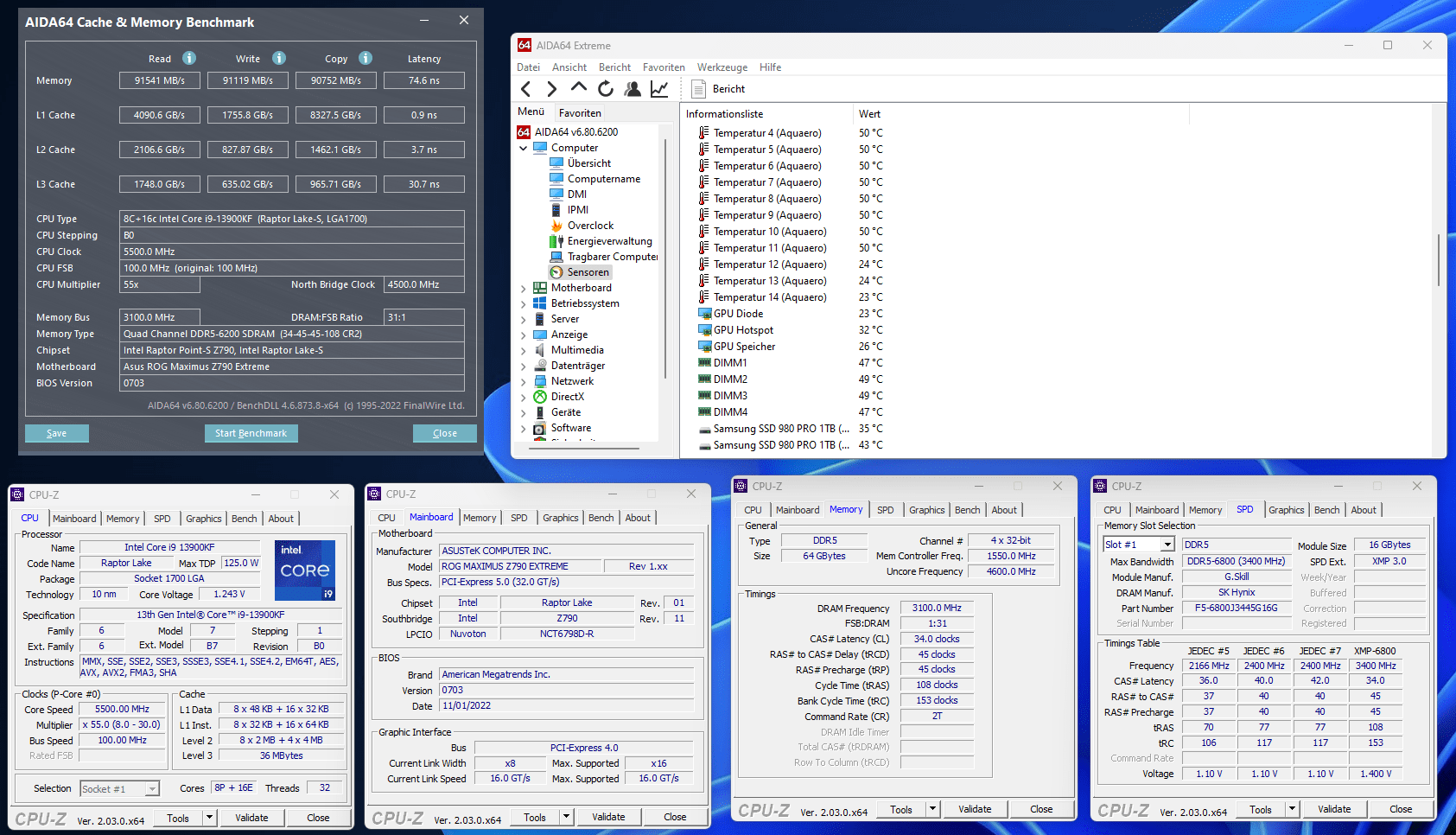
Task: Open the Favoriten menu
Action: [x=664, y=67]
